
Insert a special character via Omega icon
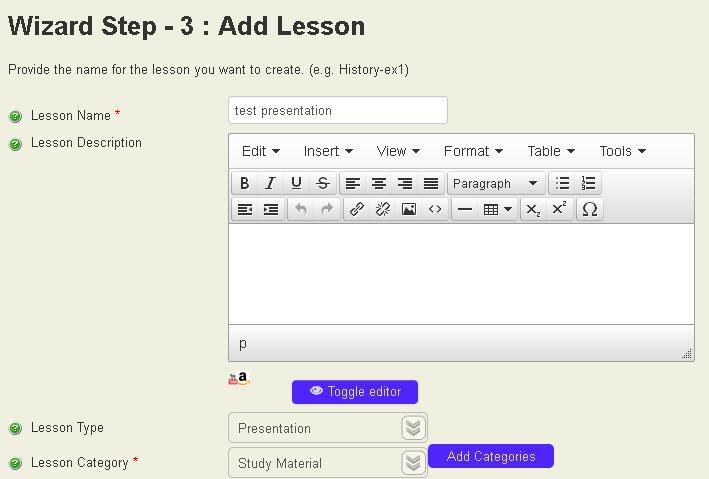[590, 209]
